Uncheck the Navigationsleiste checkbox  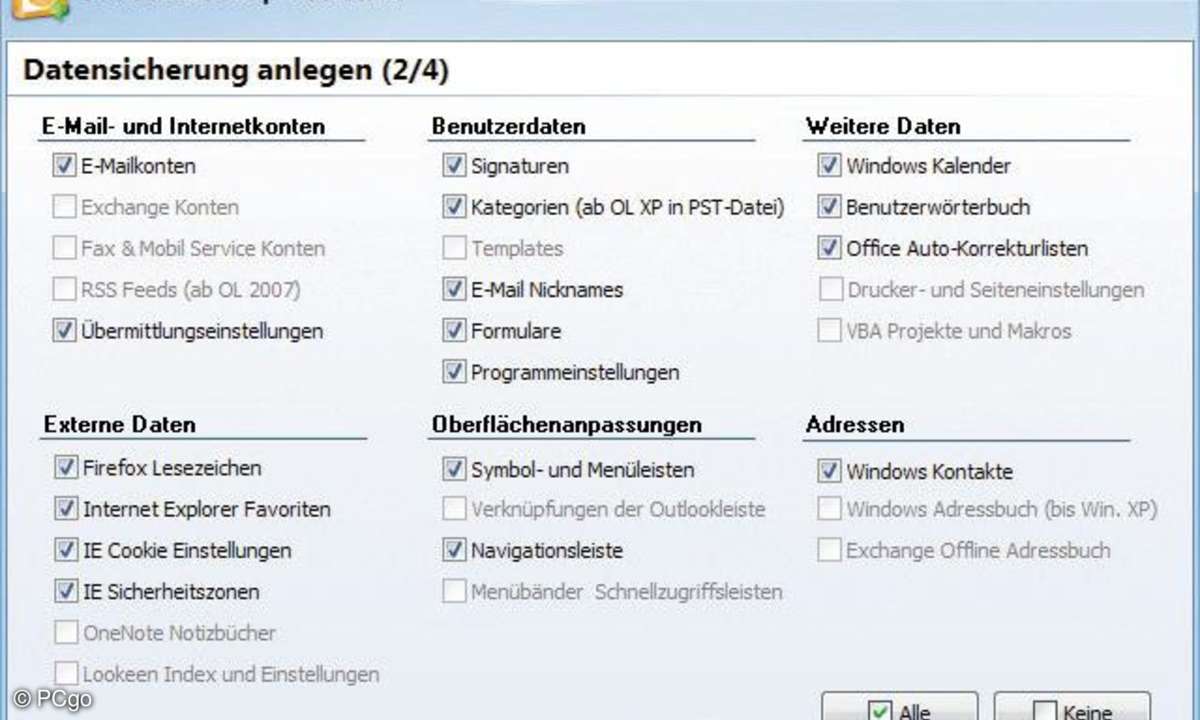(454, 550)
